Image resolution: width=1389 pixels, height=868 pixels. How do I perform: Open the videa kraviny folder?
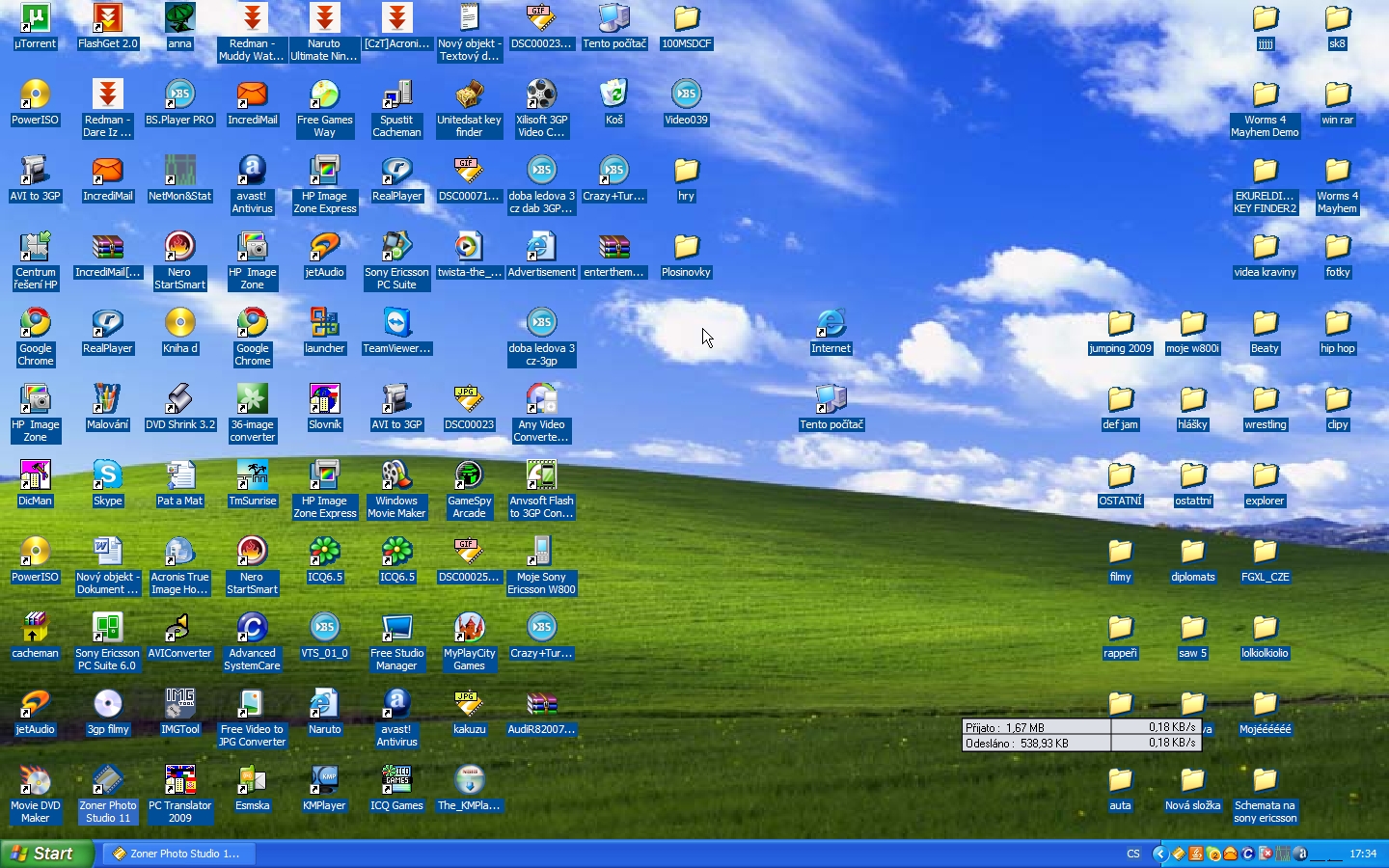pyautogui.click(x=1266, y=256)
